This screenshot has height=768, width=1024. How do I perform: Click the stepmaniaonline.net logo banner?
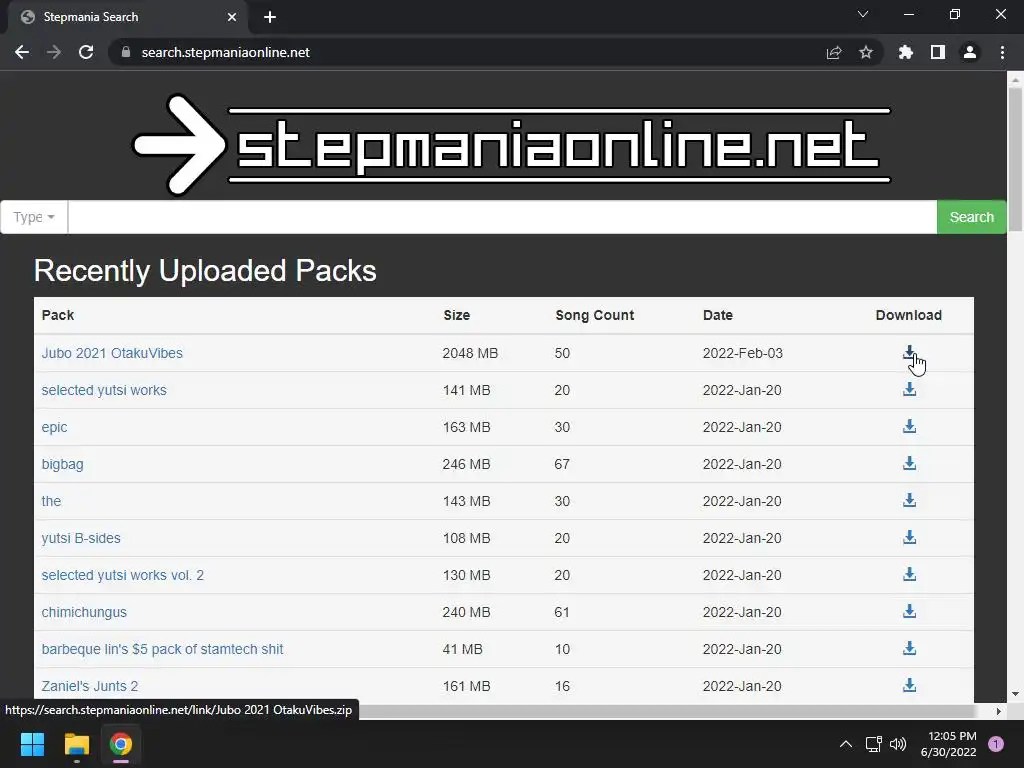512,144
